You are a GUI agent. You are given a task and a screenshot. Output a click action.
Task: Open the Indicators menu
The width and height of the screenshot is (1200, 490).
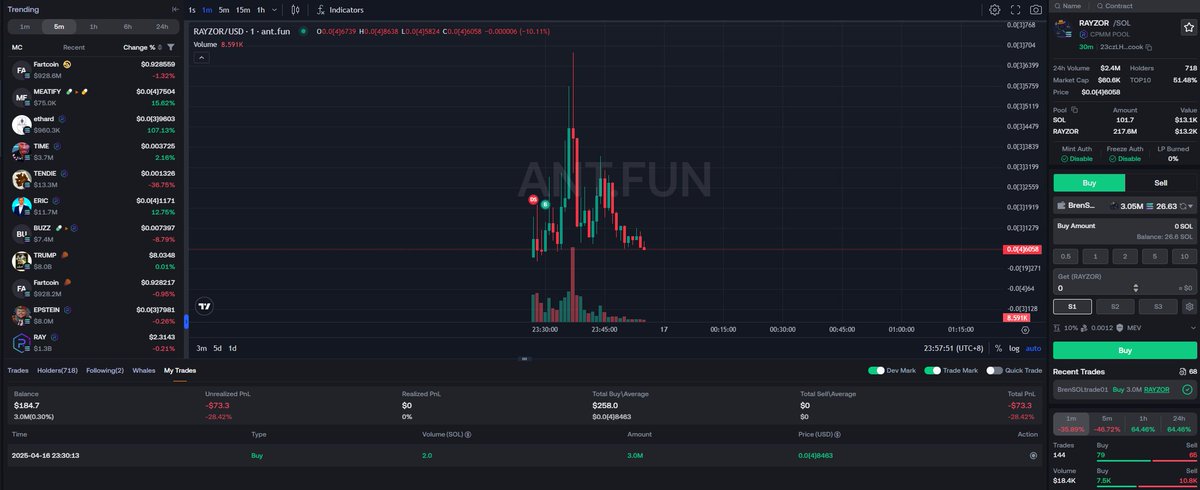pyautogui.click(x=340, y=10)
